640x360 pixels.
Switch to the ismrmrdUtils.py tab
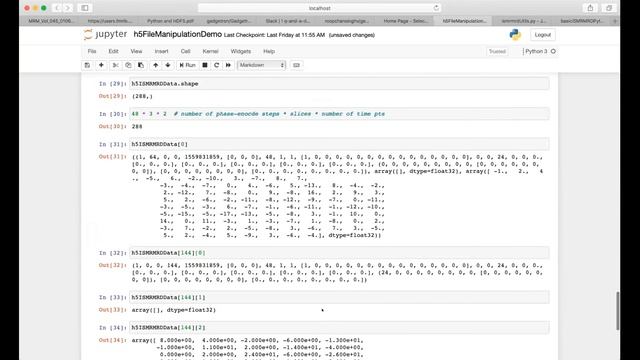coord(523,20)
